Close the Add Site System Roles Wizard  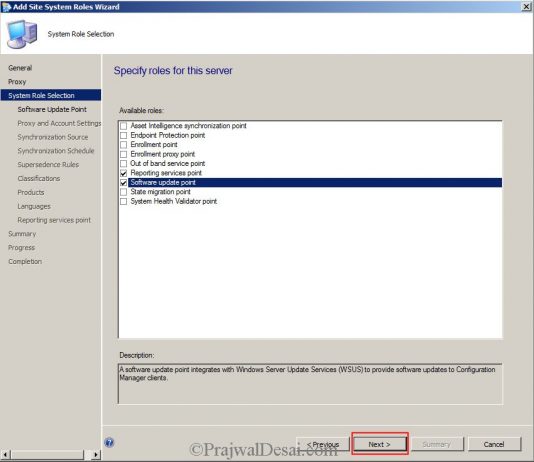[x=526, y=6]
